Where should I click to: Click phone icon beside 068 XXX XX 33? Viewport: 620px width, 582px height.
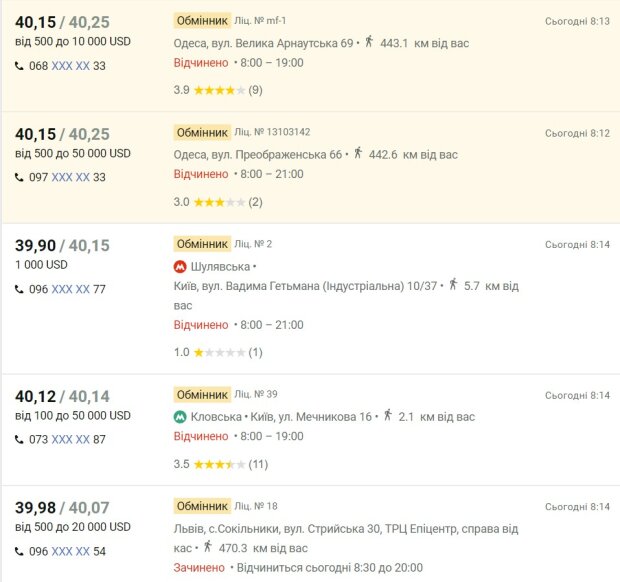pos(21,66)
